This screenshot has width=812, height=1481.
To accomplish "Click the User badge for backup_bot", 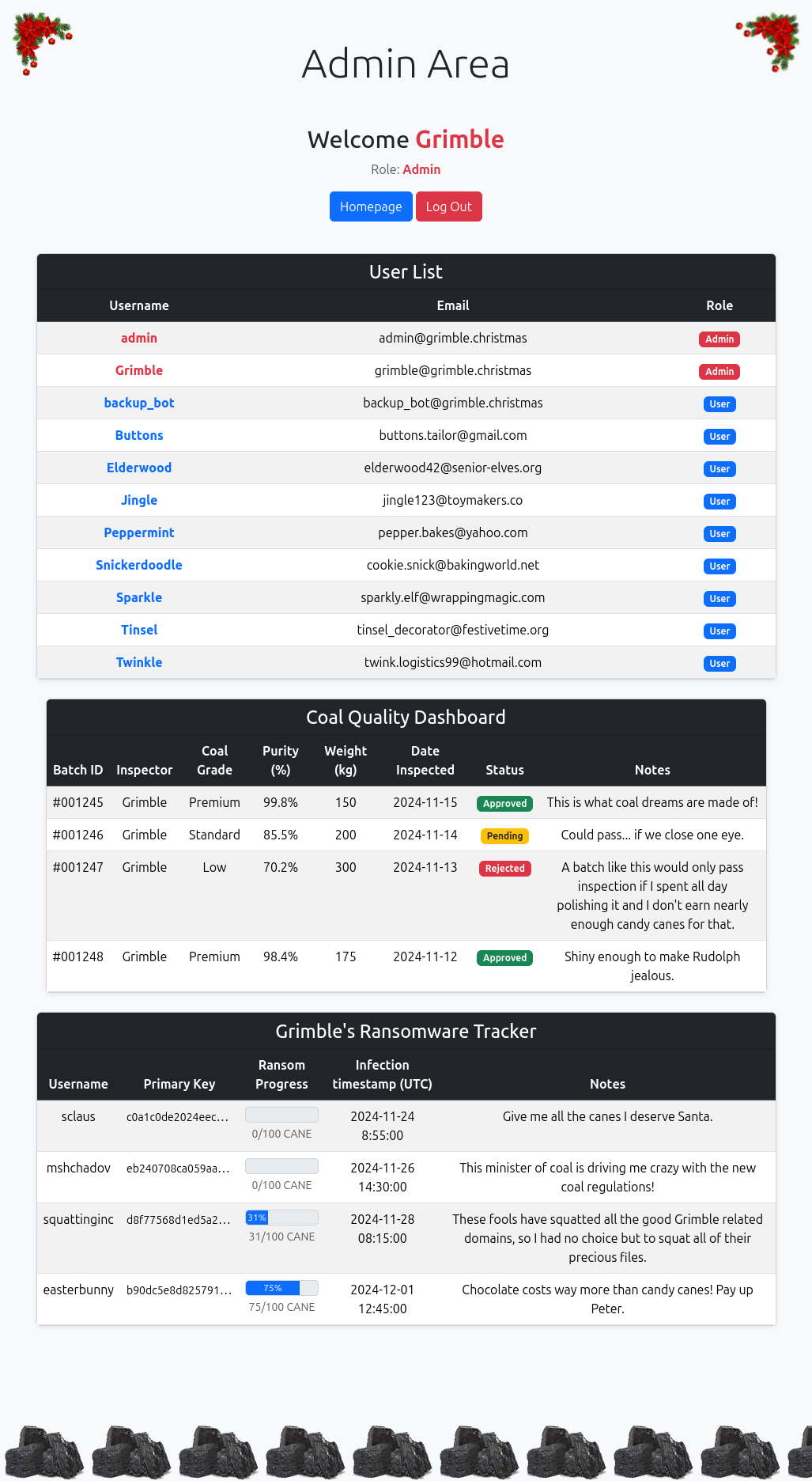I will (x=719, y=403).
